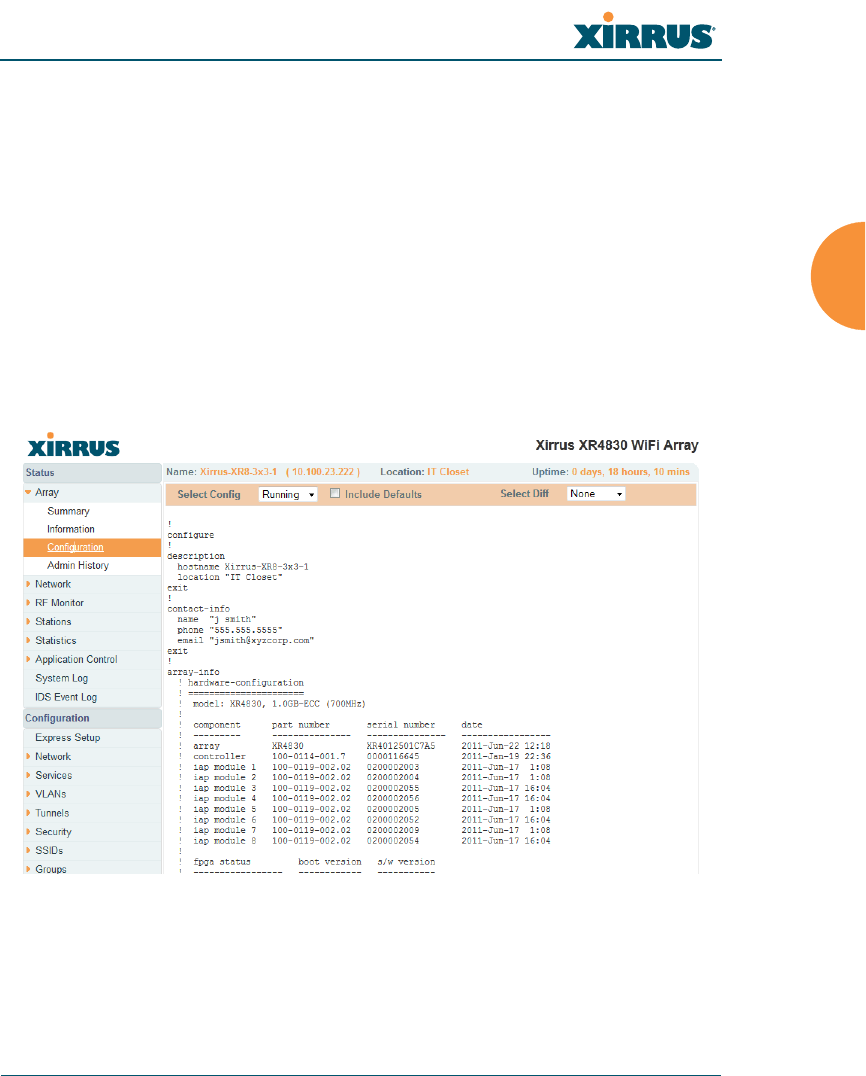The width and height of the screenshot is (866, 1076).
Task: Click the location "IT Closet" config line
Action: click(230, 577)
